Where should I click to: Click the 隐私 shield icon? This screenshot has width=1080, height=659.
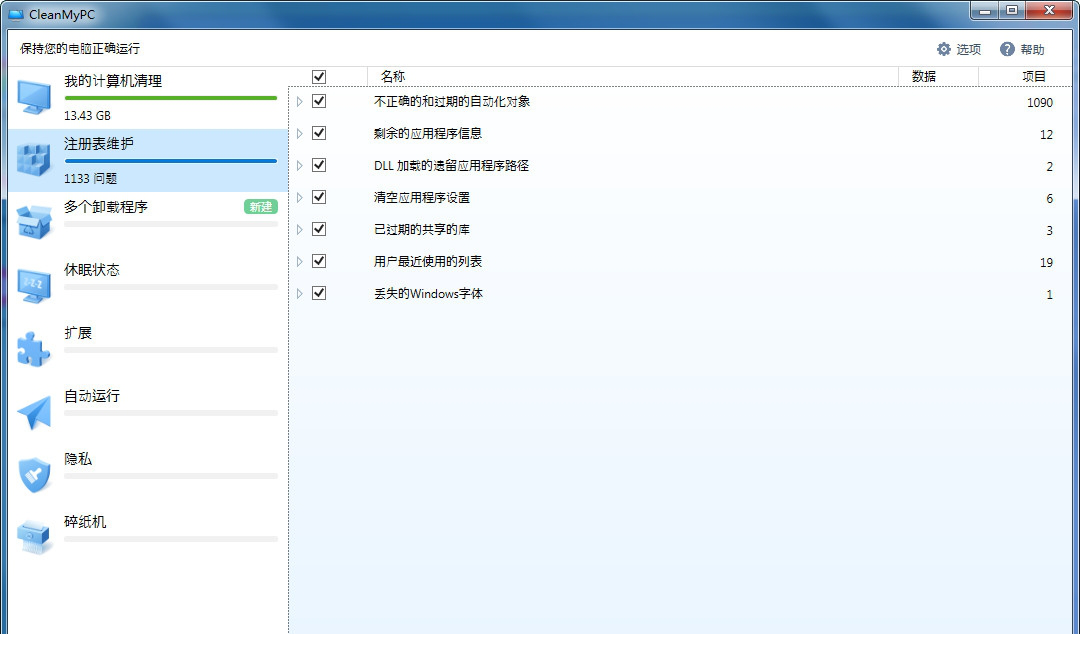(x=34, y=475)
